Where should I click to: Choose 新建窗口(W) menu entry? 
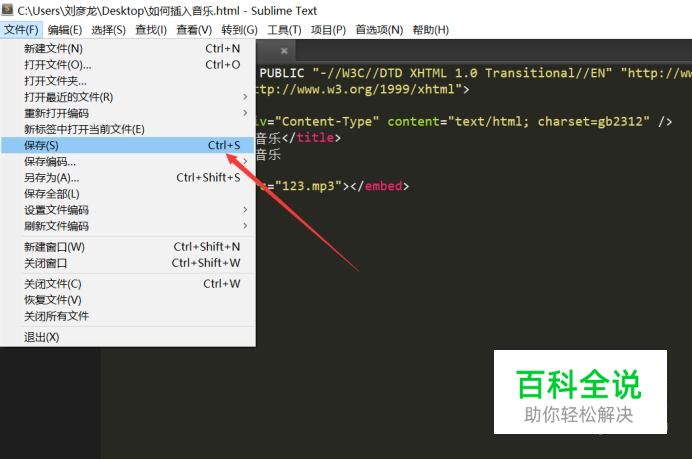(x=128, y=247)
